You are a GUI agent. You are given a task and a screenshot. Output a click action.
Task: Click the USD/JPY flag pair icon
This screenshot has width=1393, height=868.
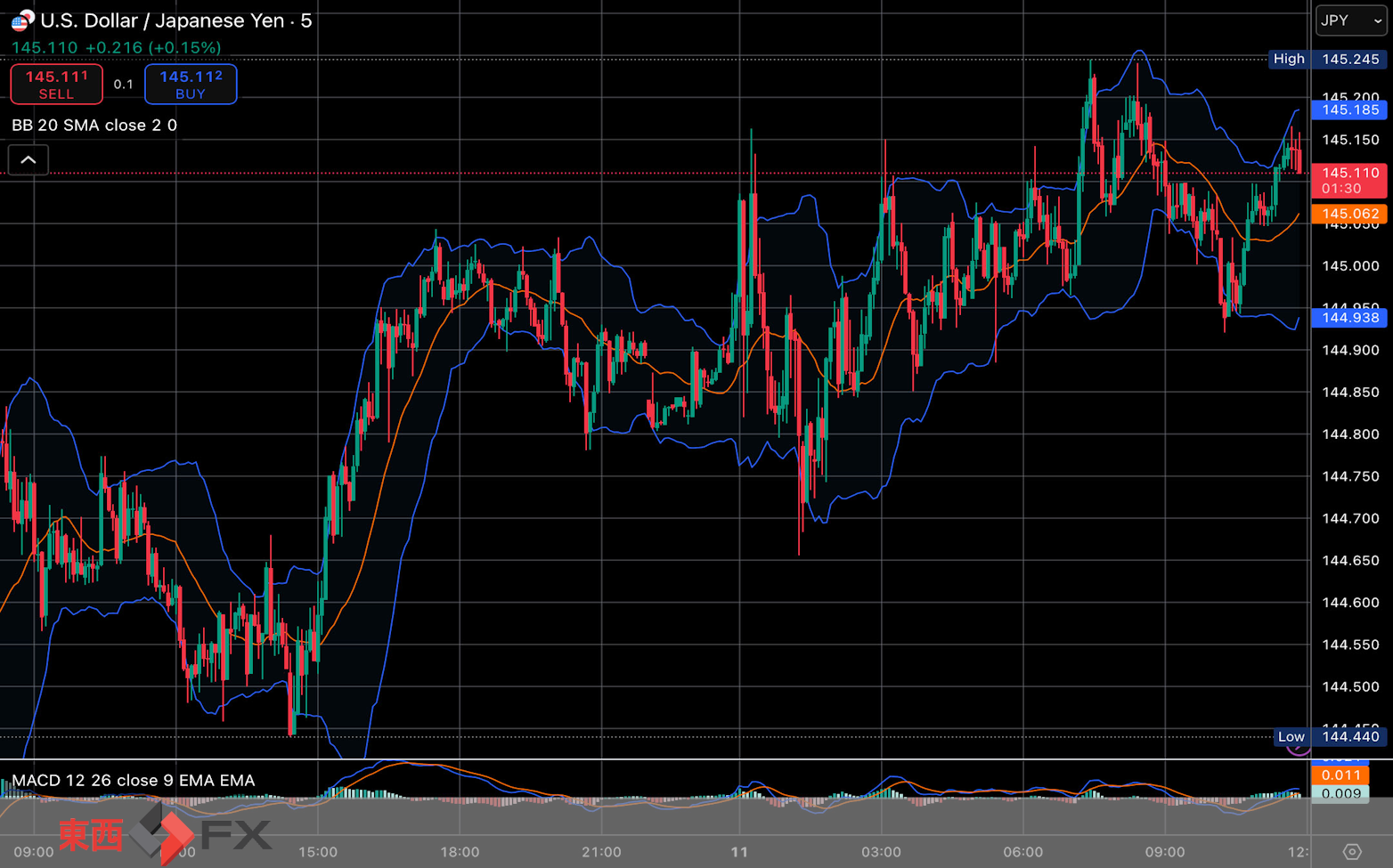[22, 20]
